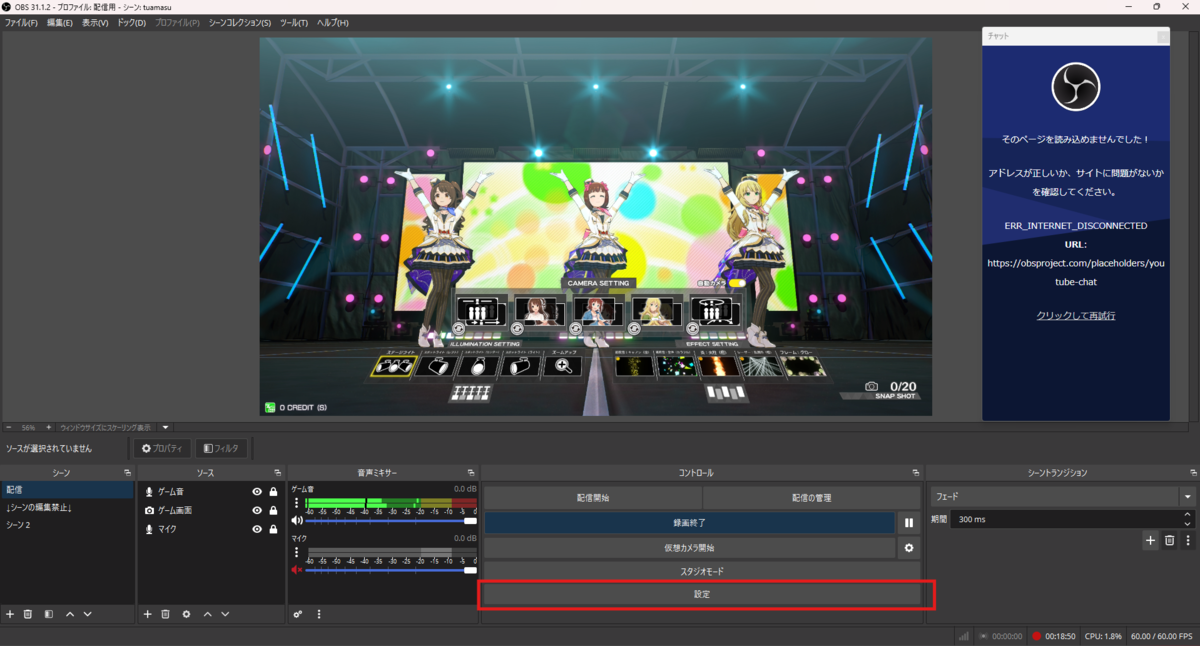This screenshot has height=646, width=1200.
Task: Open virtual camera settings gear
Action: [909, 548]
